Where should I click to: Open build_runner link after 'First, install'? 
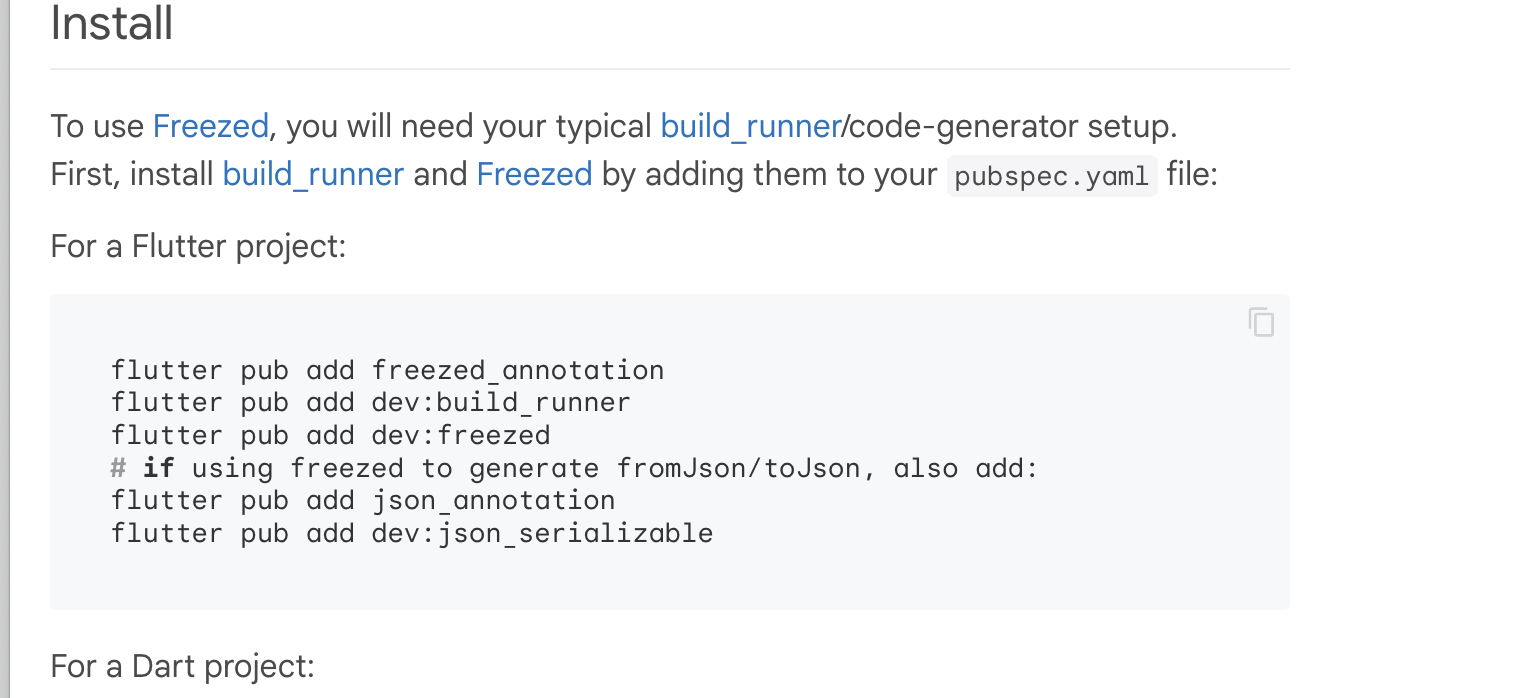coord(313,174)
